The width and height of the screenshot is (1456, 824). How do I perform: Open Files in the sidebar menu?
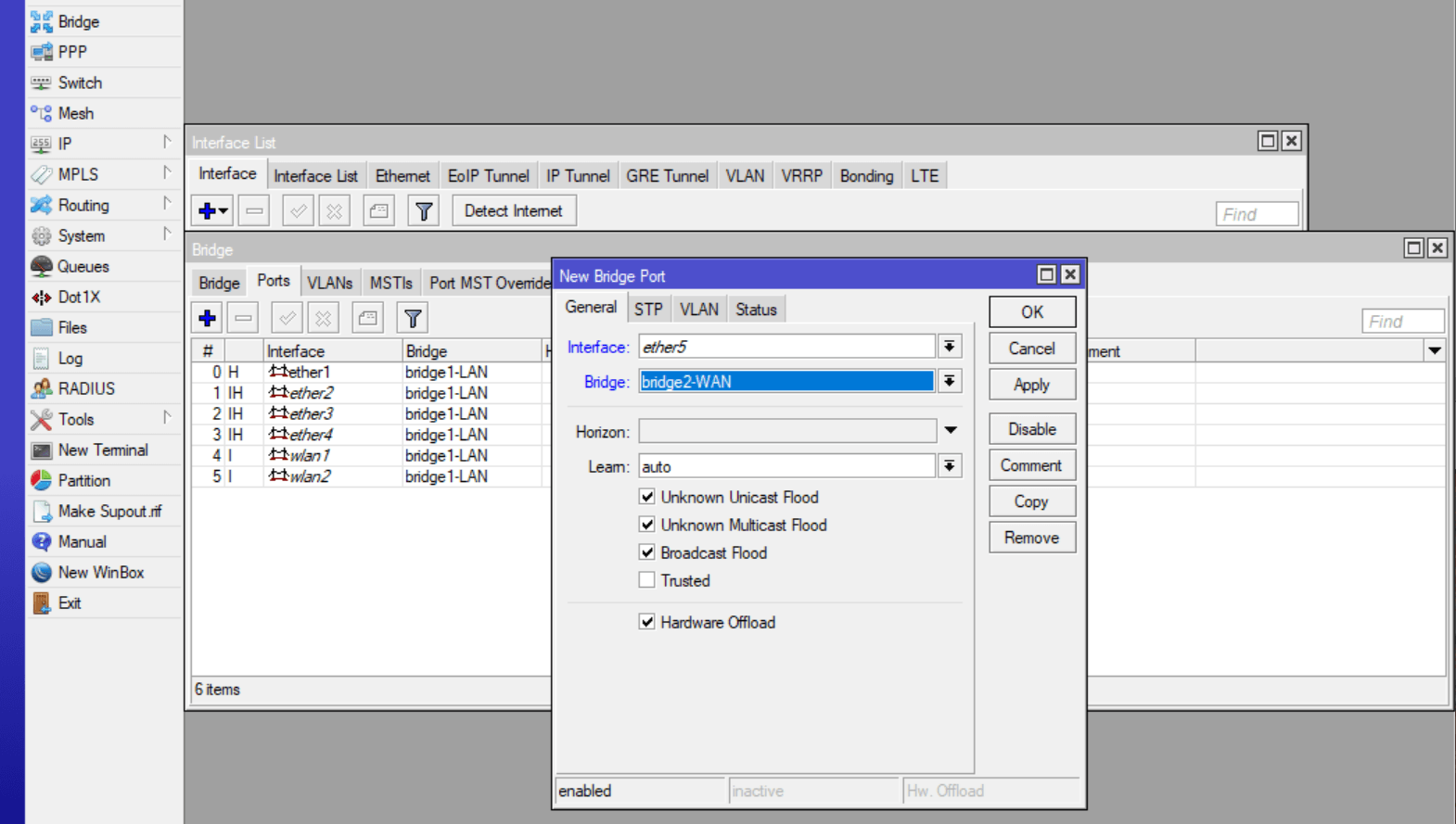click(x=71, y=328)
